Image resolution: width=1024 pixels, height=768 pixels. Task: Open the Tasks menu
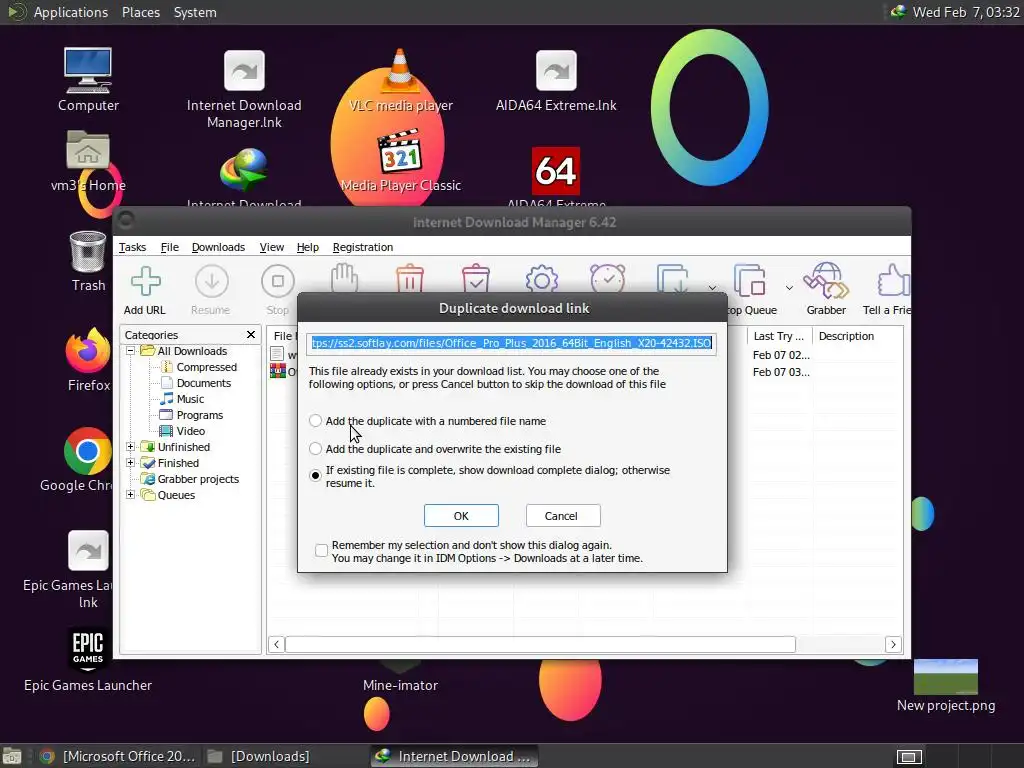(x=132, y=247)
